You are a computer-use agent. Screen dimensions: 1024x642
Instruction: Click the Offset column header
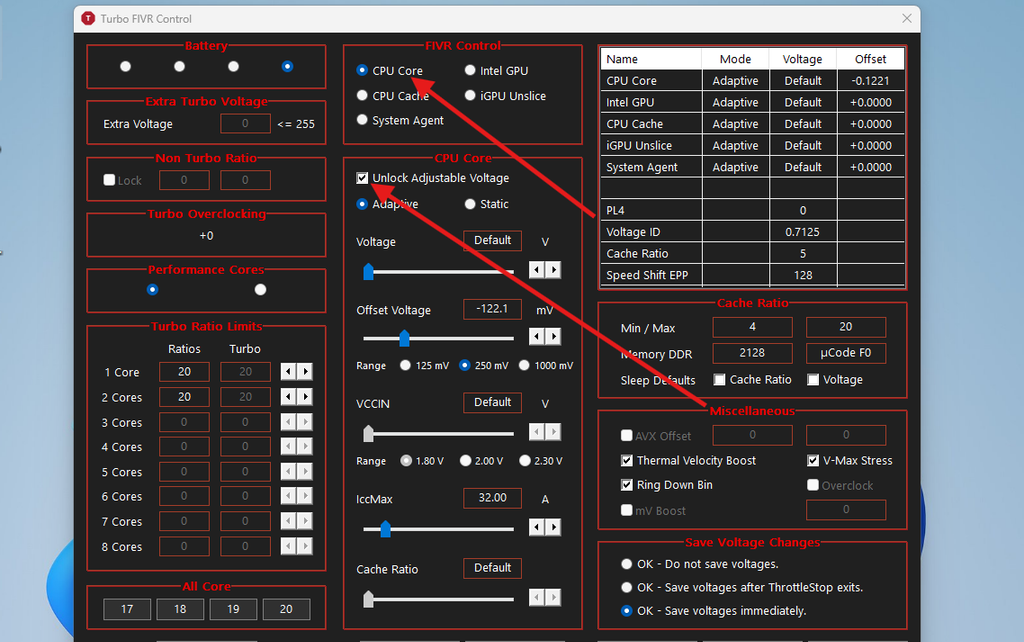click(x=871, y=59)
